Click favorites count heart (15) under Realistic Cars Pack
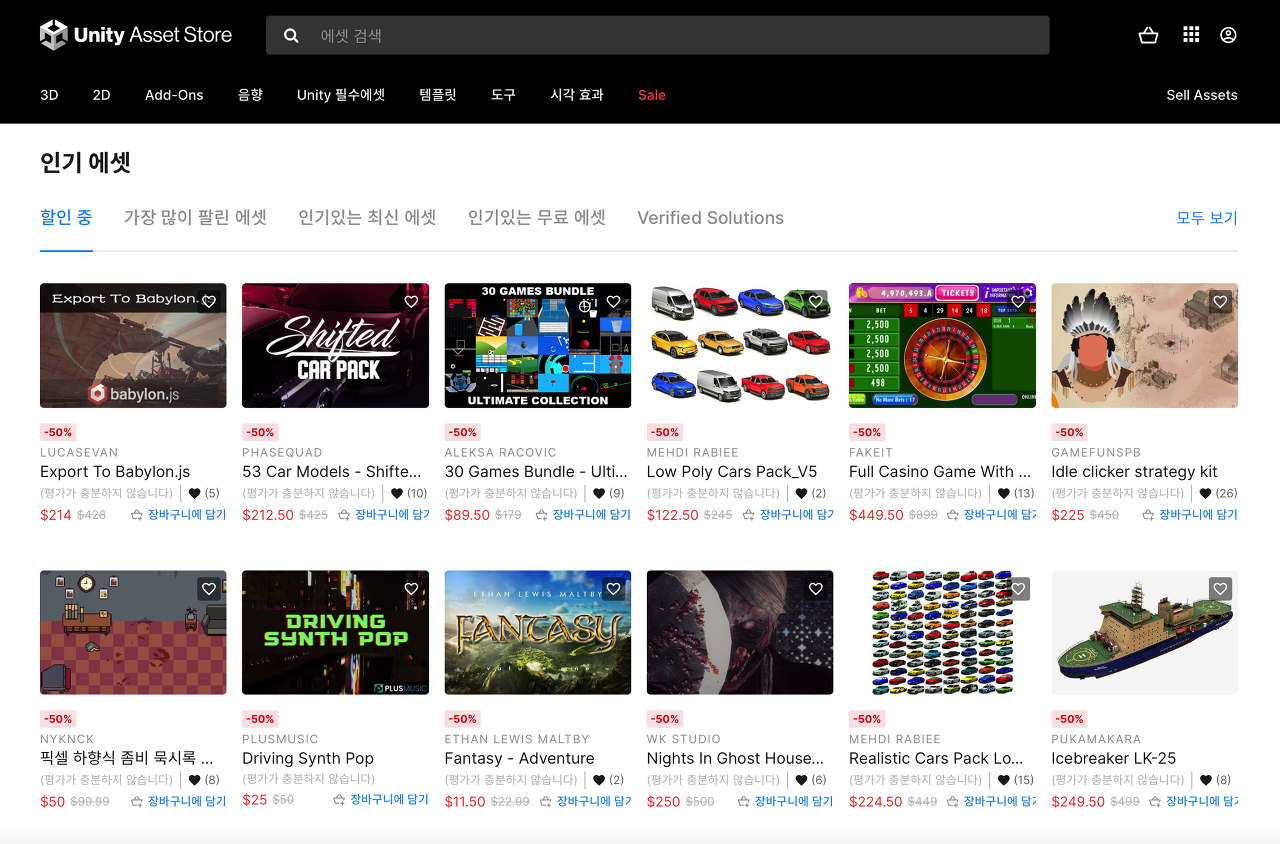The height and width of the screenshot is (844, 1280). (1003, 780)
